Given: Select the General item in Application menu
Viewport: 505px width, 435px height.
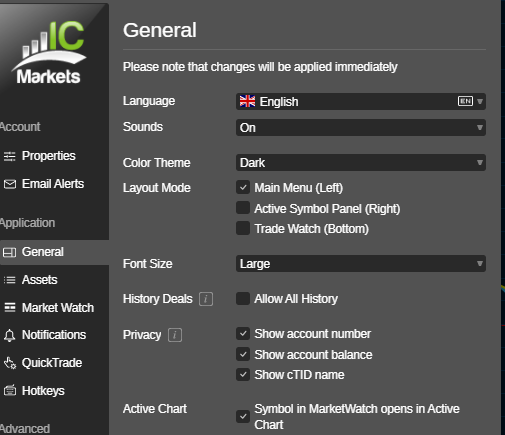Looking at the screenshot, I should coord(54,252).
